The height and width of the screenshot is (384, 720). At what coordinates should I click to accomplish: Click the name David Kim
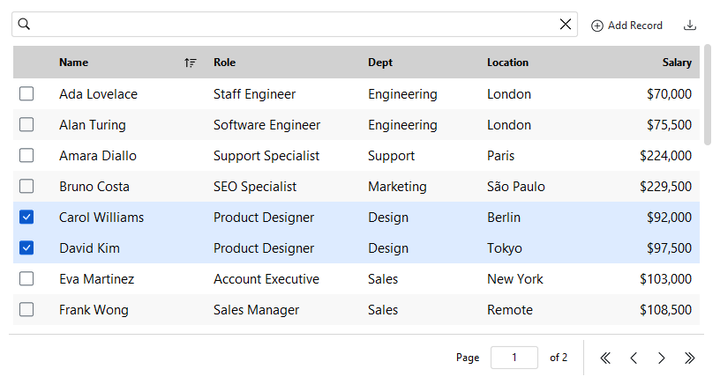point(90,248)
